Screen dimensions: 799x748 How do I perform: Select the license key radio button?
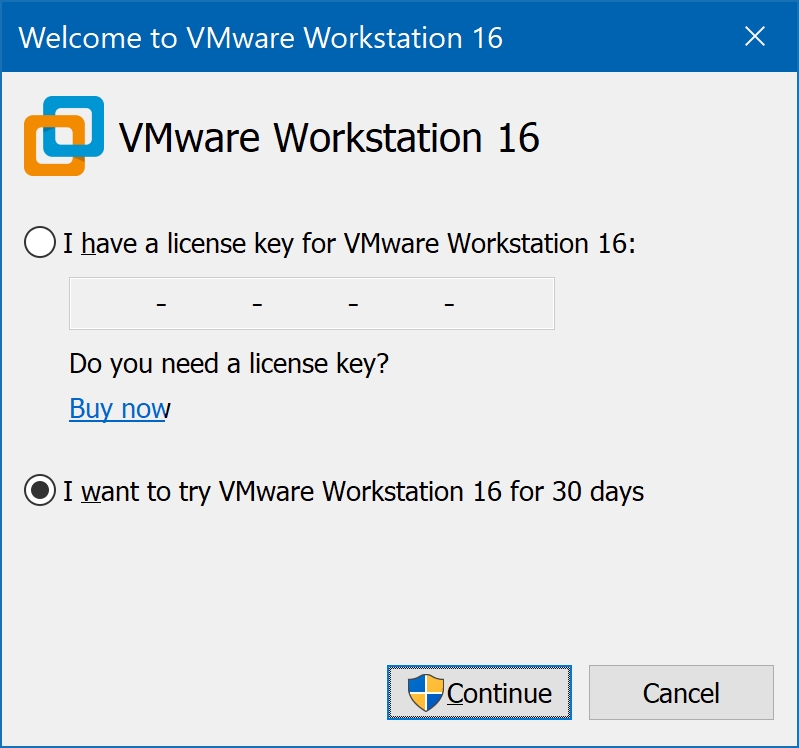(40, 242)
